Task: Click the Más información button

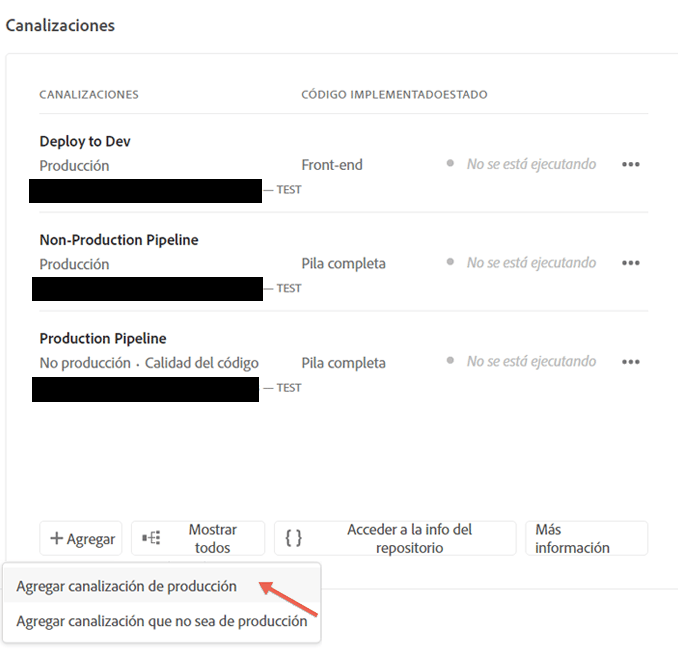Action: tap(586, 539)
